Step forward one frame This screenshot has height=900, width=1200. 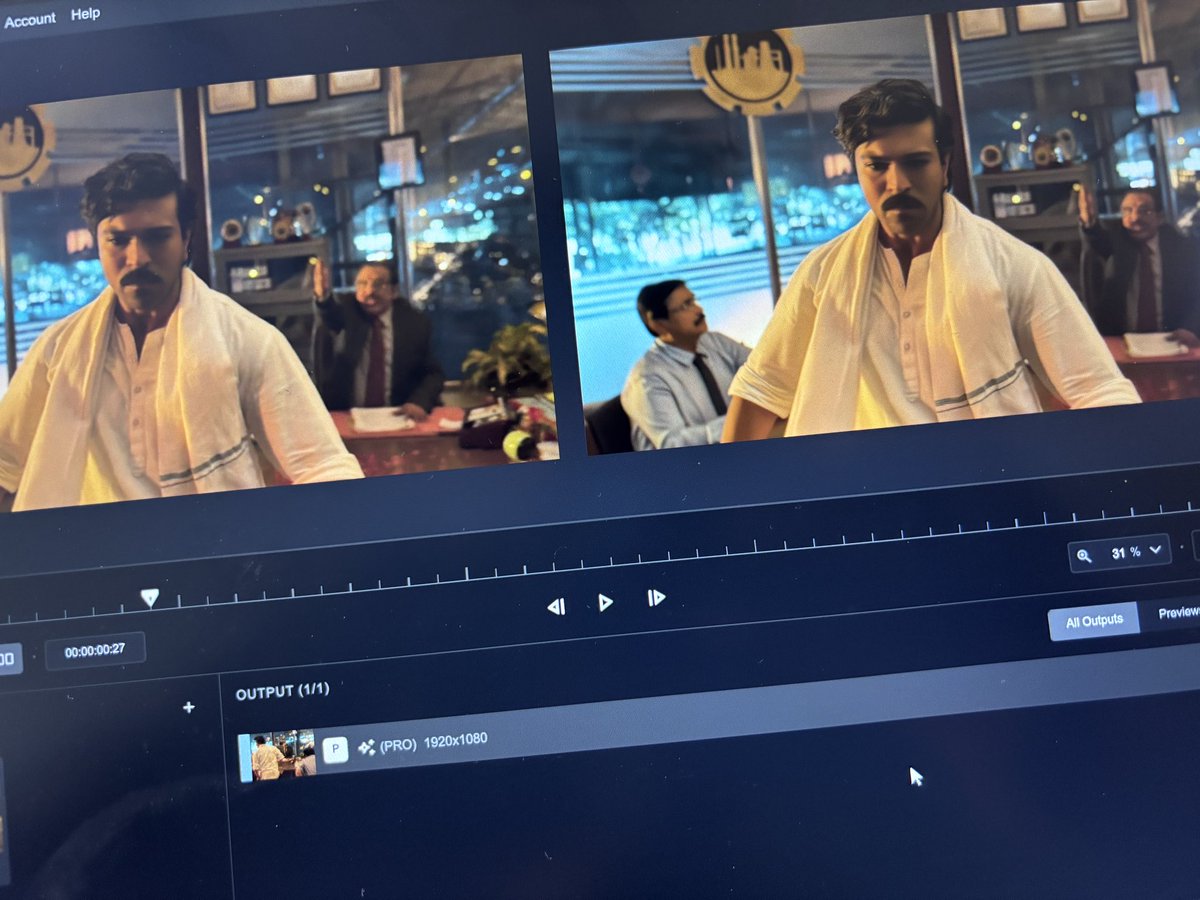(x=656, y=598)
